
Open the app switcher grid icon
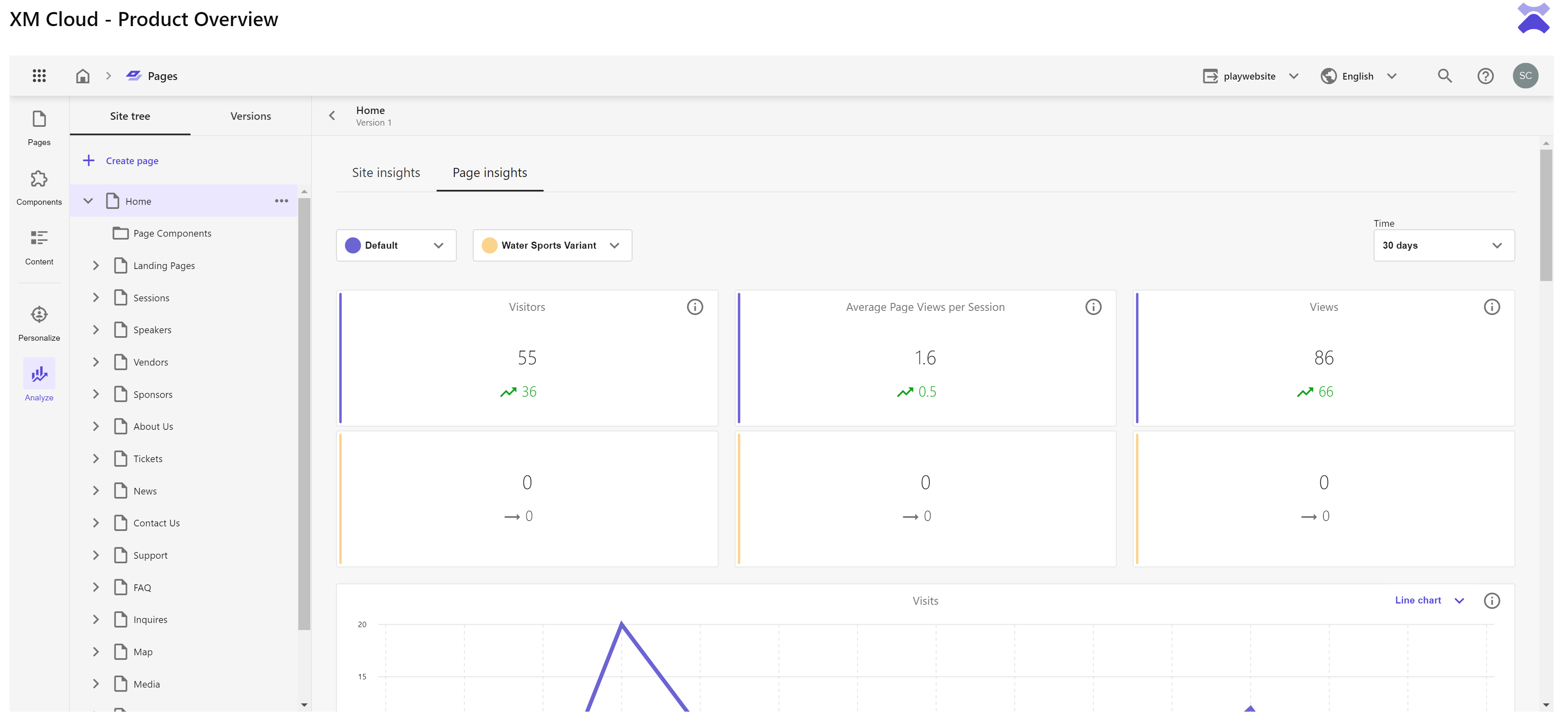(39, 75)
